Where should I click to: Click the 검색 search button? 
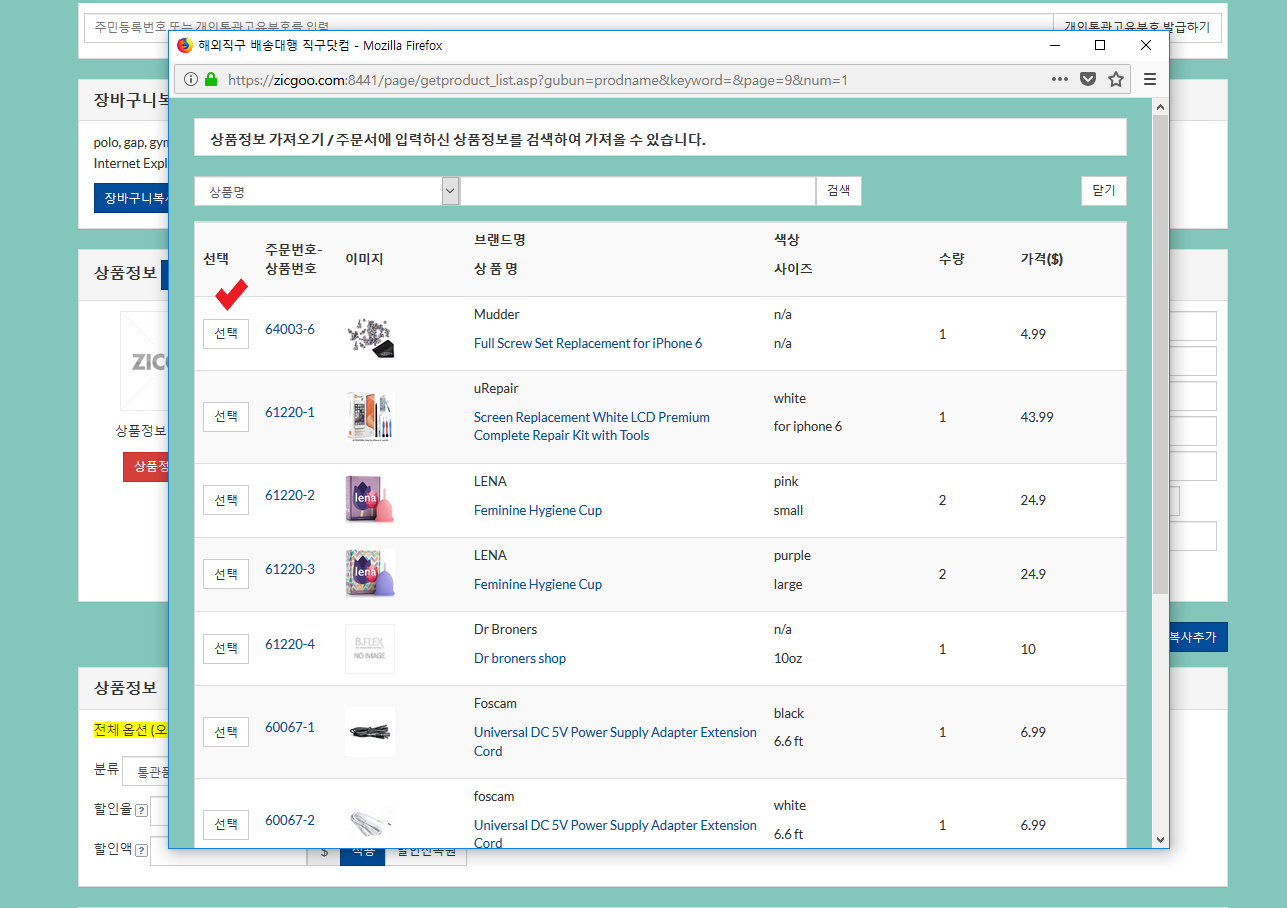[839, 191]
